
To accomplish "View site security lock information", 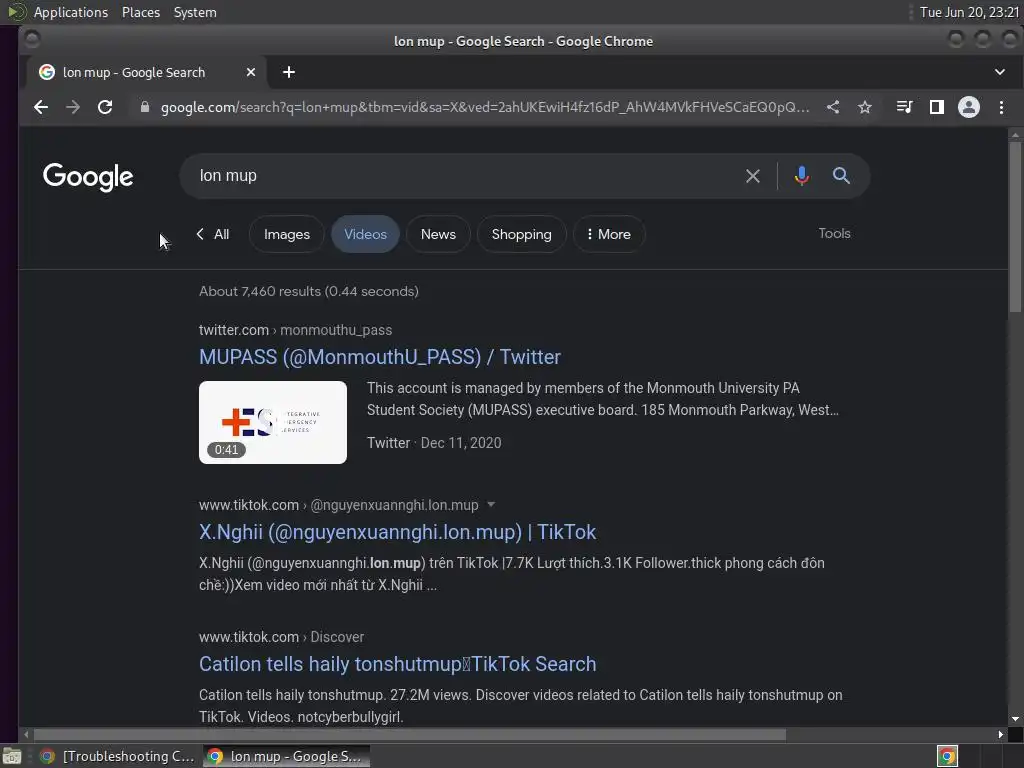I will 145,107.
